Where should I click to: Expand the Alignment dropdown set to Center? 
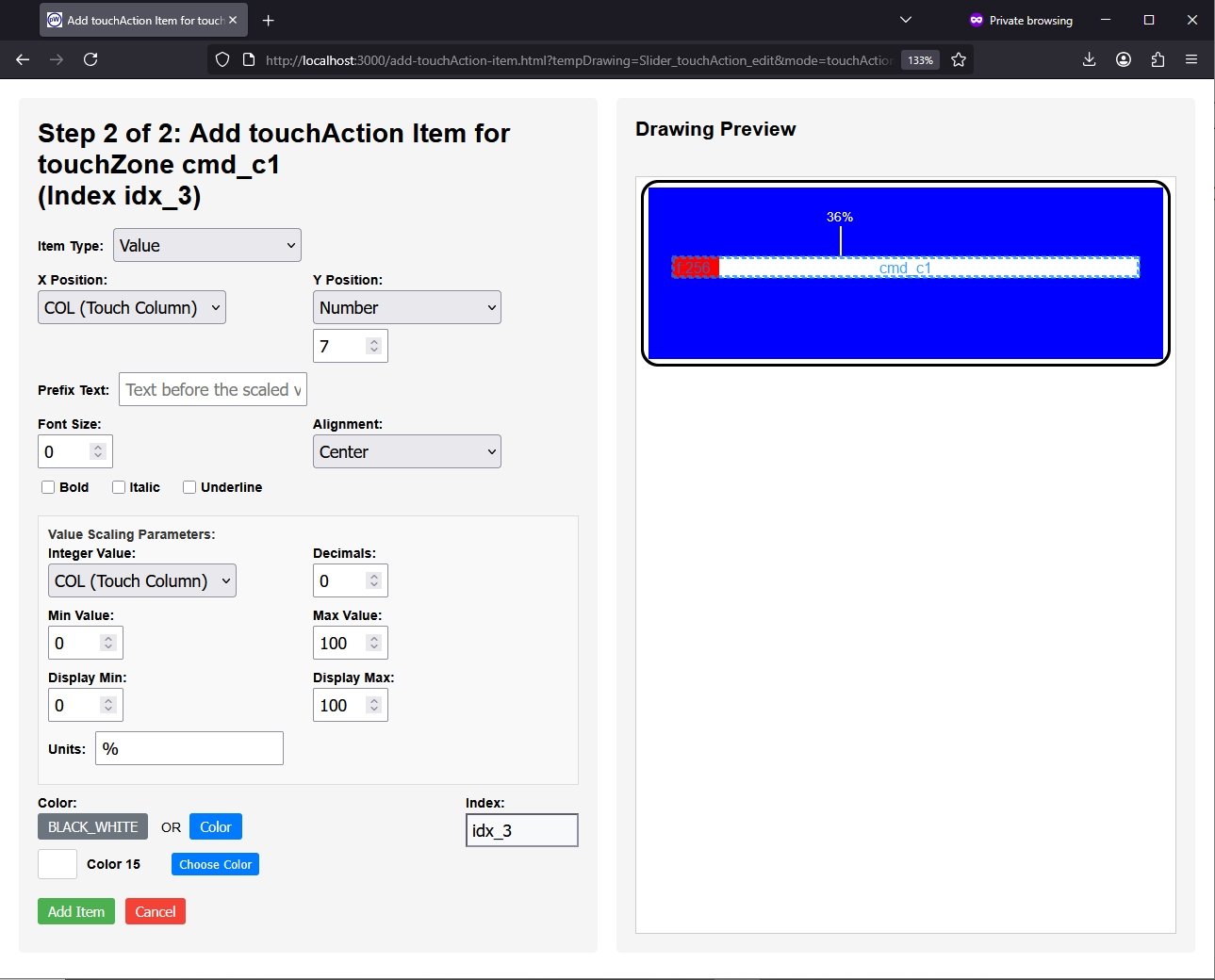(x=406, y=451)
